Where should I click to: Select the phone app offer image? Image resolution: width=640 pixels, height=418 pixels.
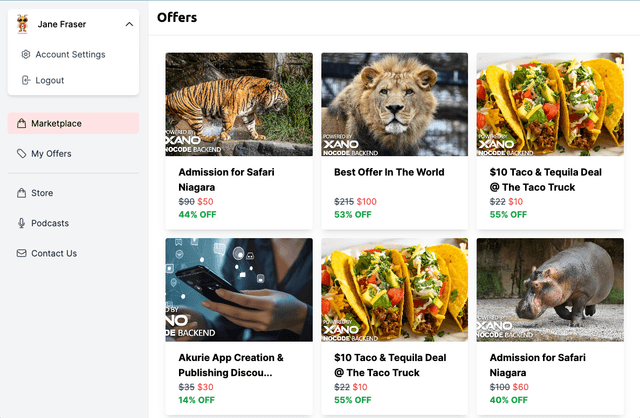(239, 290)
